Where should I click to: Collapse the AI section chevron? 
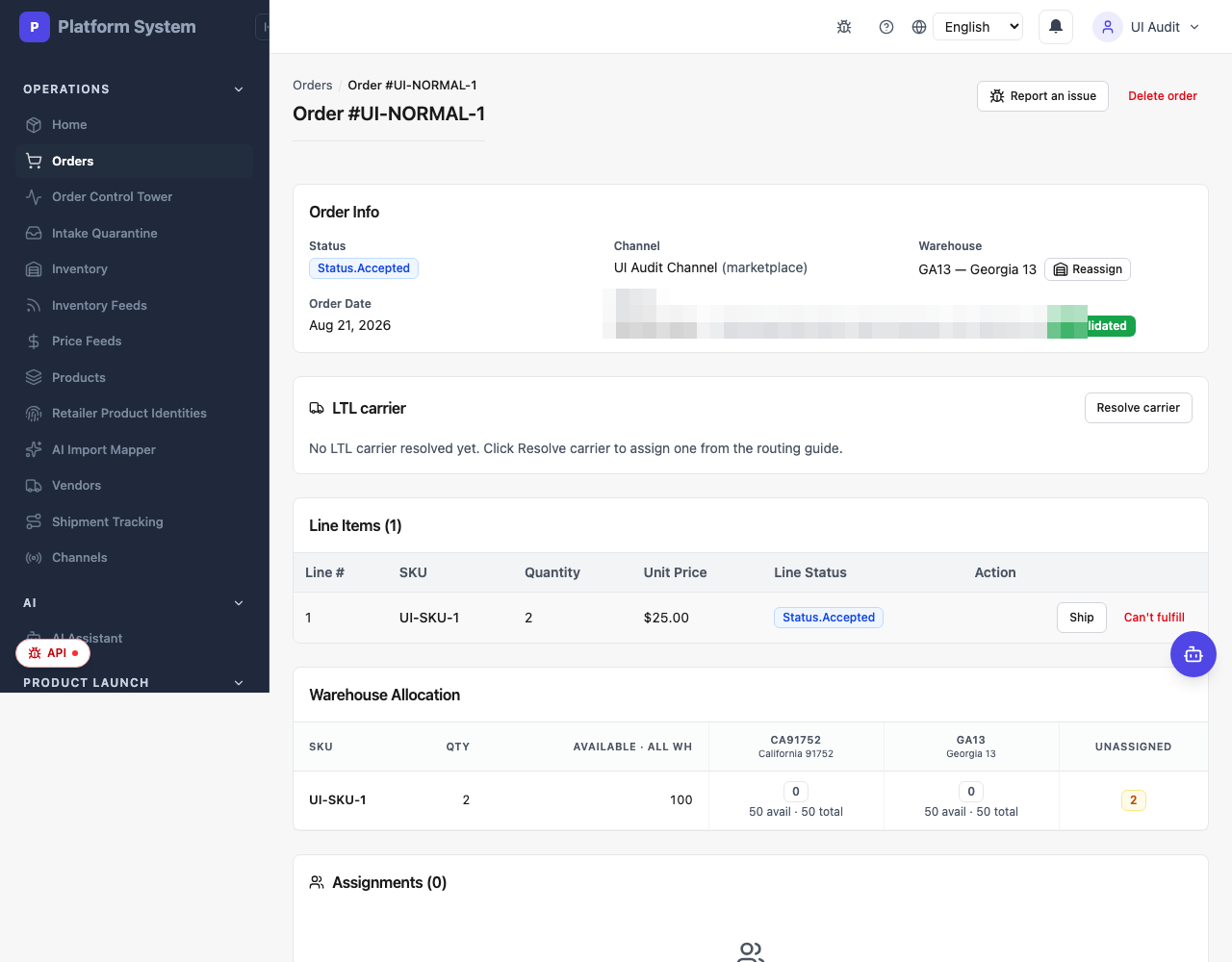[x=239, y=603]
